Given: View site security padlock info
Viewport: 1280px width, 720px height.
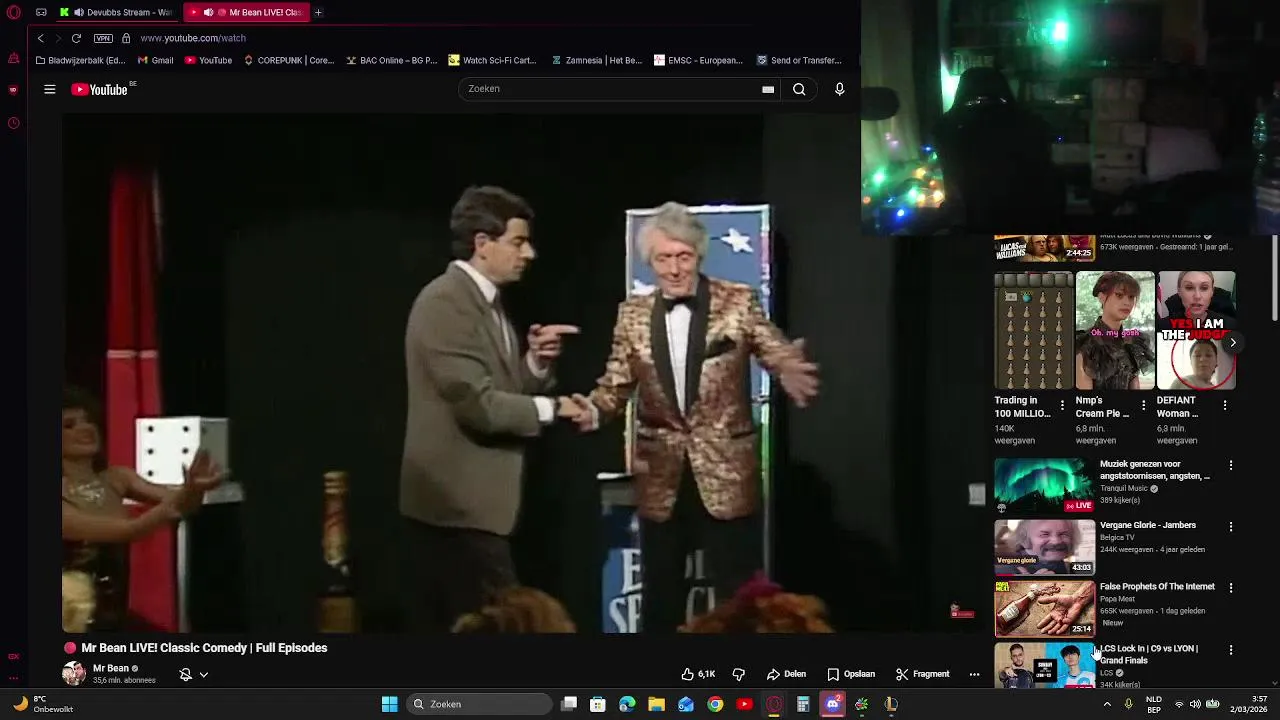Looking at the screenshot, I should [x=126, y=38].
